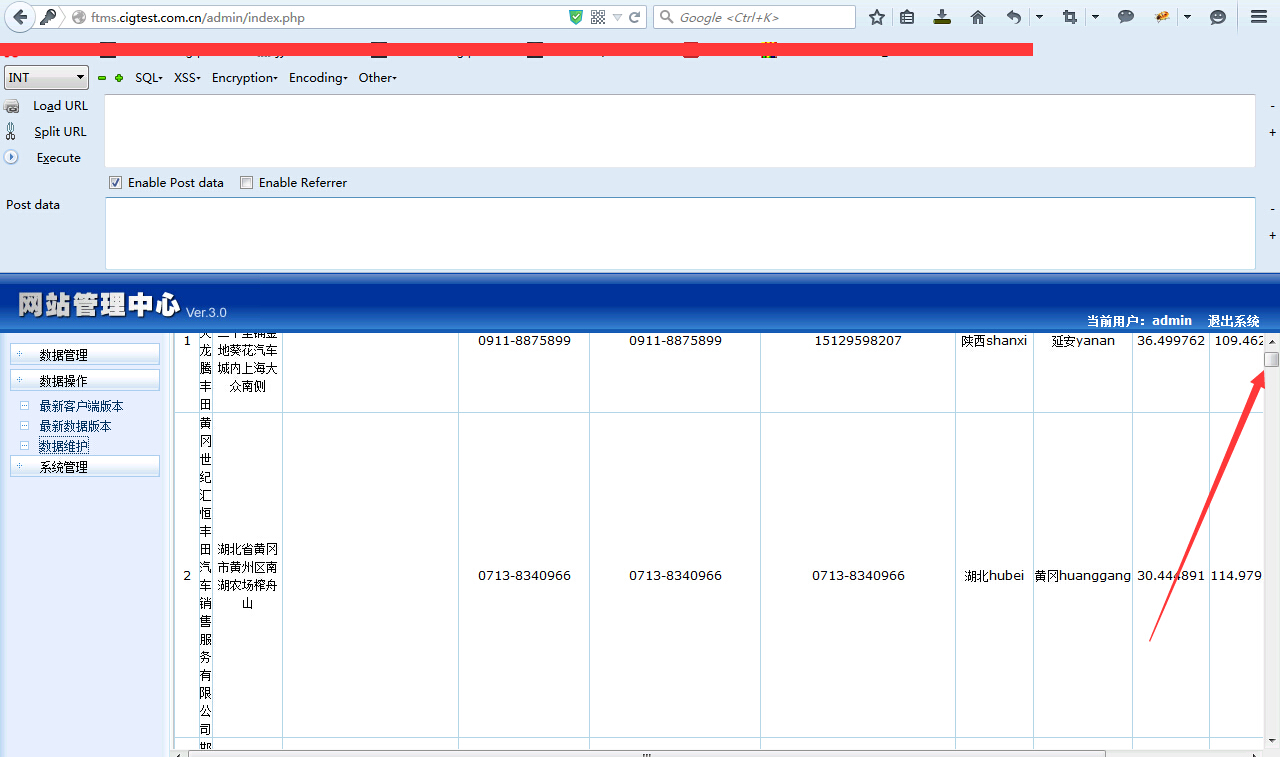The width and height of the screenshot is (1280, 757).
Task: Click the Split URL button
Action: (x=60, y=132)
